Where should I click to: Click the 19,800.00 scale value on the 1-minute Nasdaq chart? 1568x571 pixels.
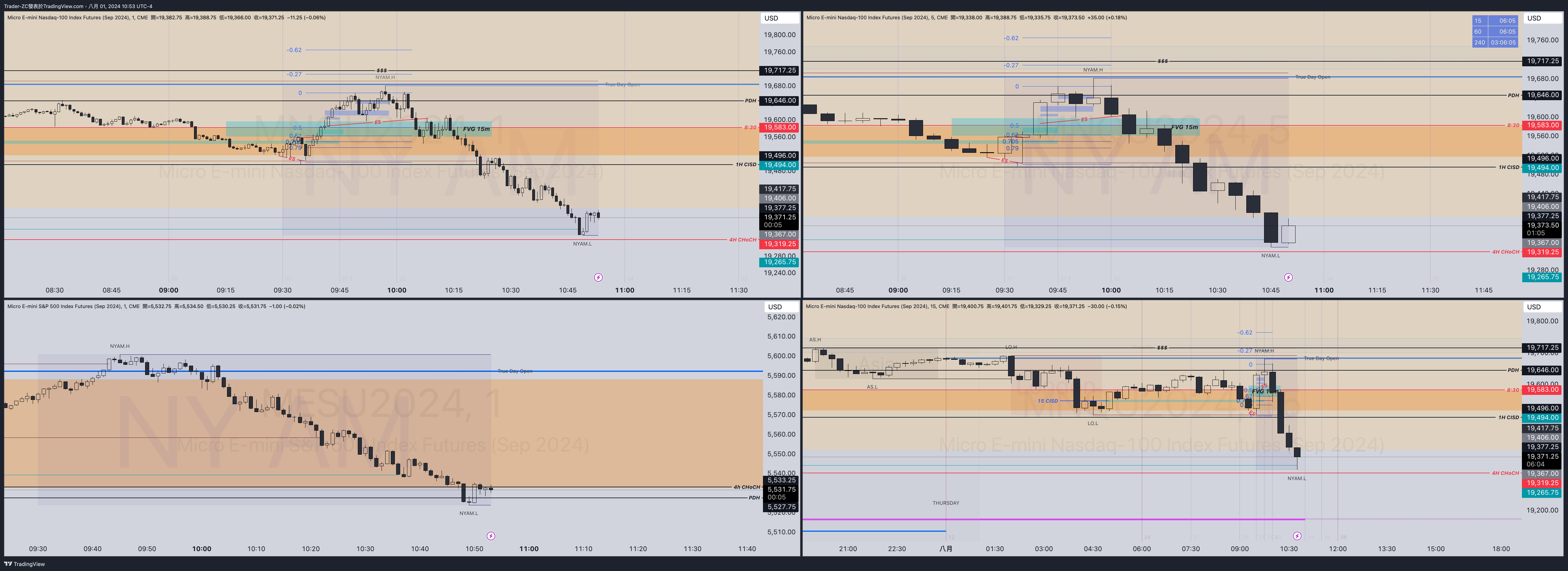click(x=780, y=35)
